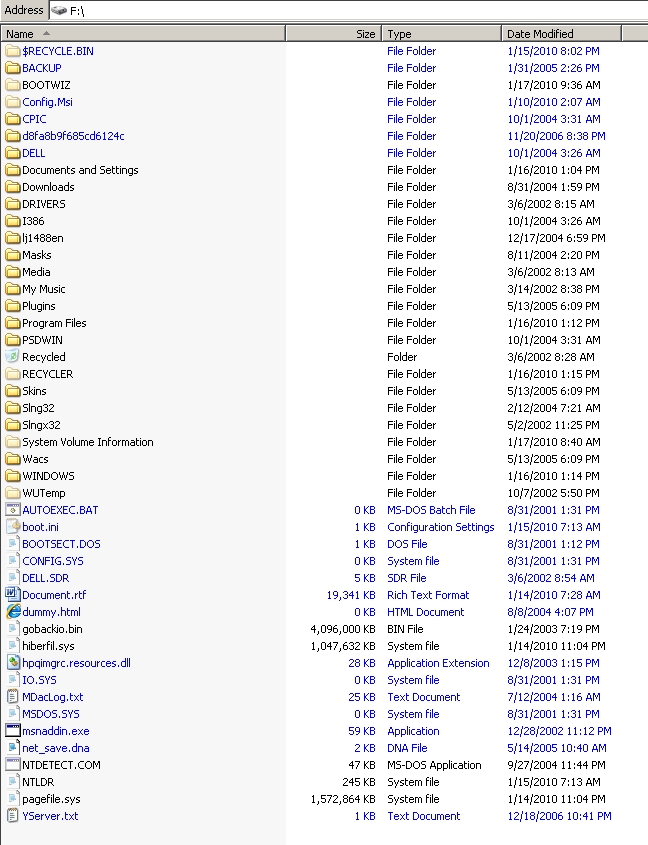Click the pagefile.sys file name

point(51,799)
